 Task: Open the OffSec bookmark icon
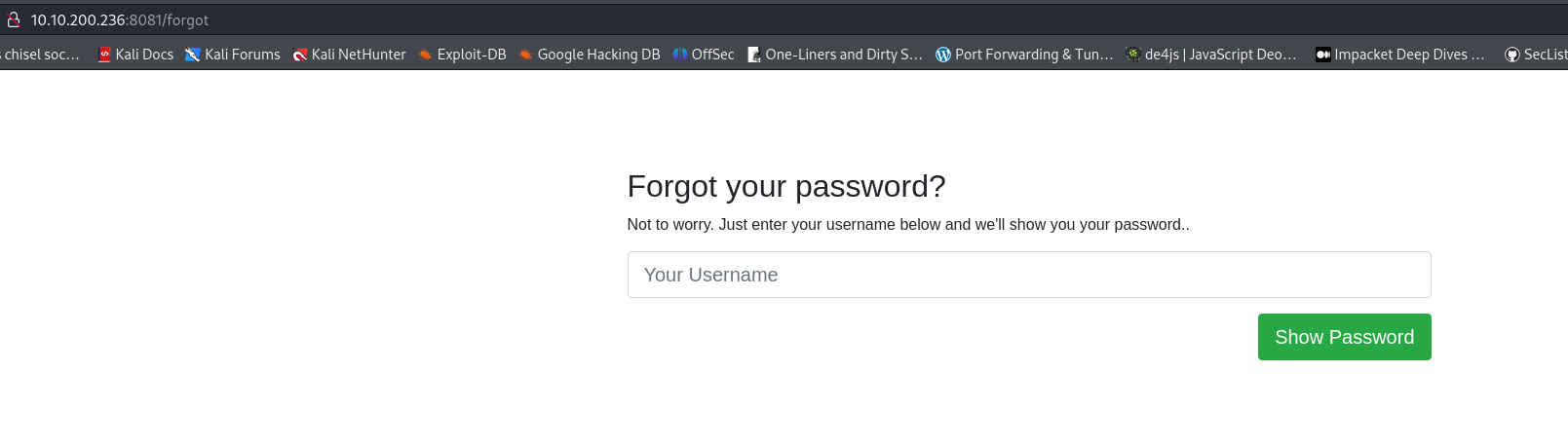pyautogui.click(x=680, y=55)
